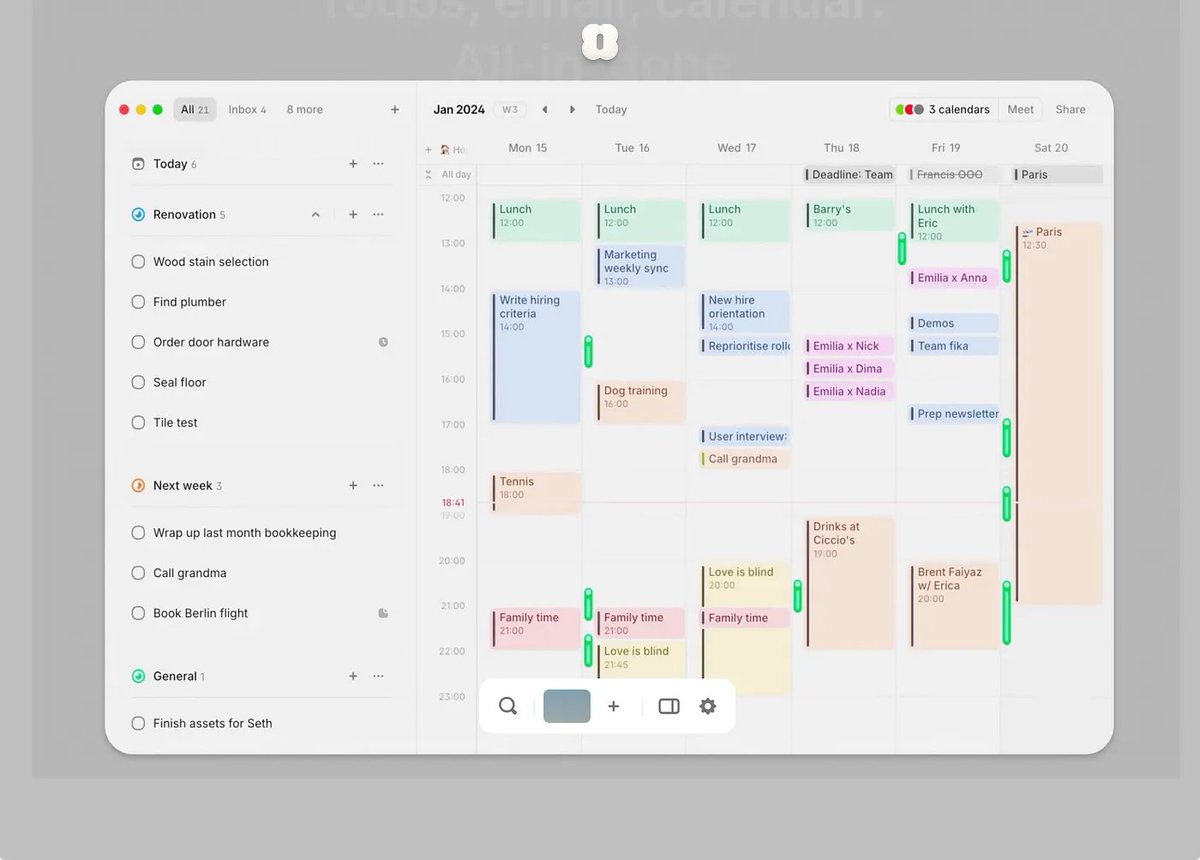1200x860 pixels.
Task: Check off Wood stain selection
Action: [138, 262]
